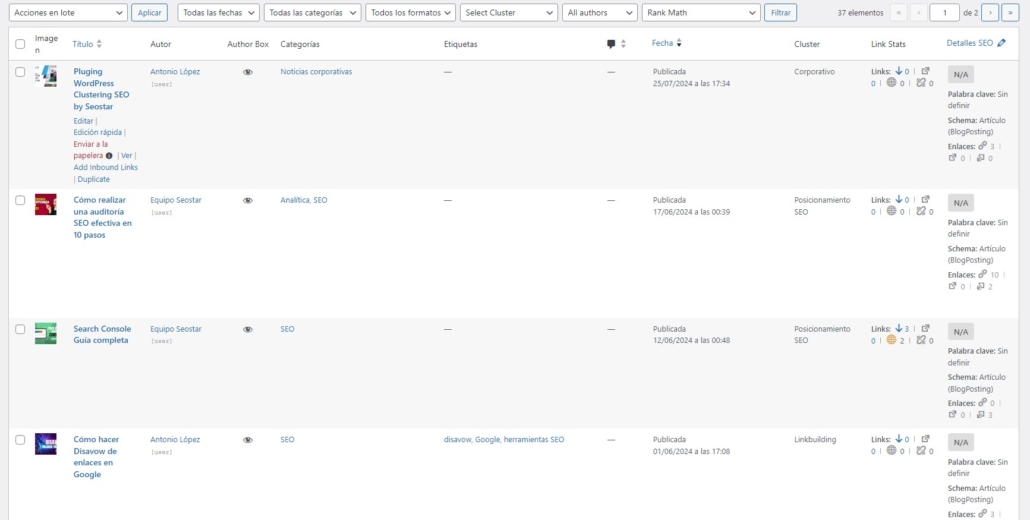Expand the Todas las categorías filter
This screenshot has width=1030, height=520.
coord(313,13)
